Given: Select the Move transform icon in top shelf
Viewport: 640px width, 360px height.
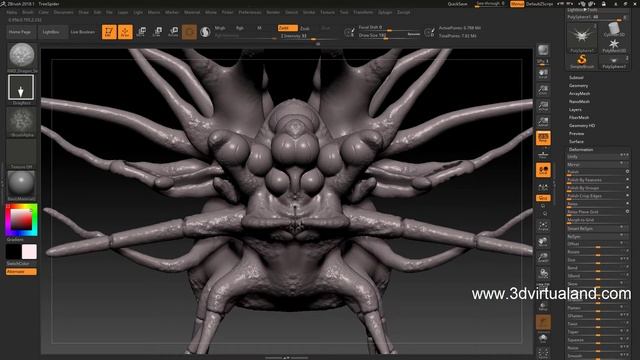Looking at the screenshot, I should 141,32.
